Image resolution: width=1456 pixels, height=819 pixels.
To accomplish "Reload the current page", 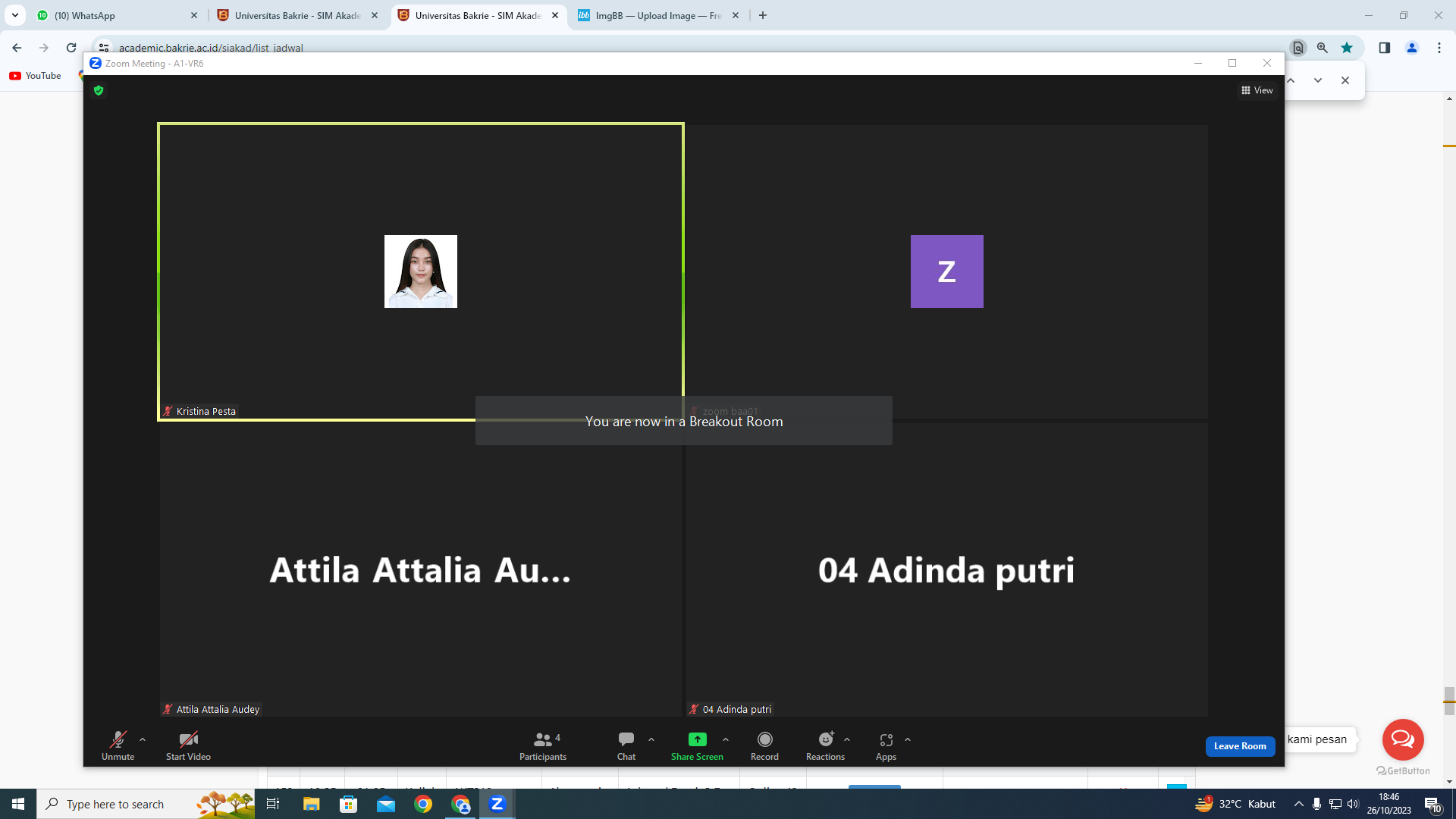I will click(71, 48).
